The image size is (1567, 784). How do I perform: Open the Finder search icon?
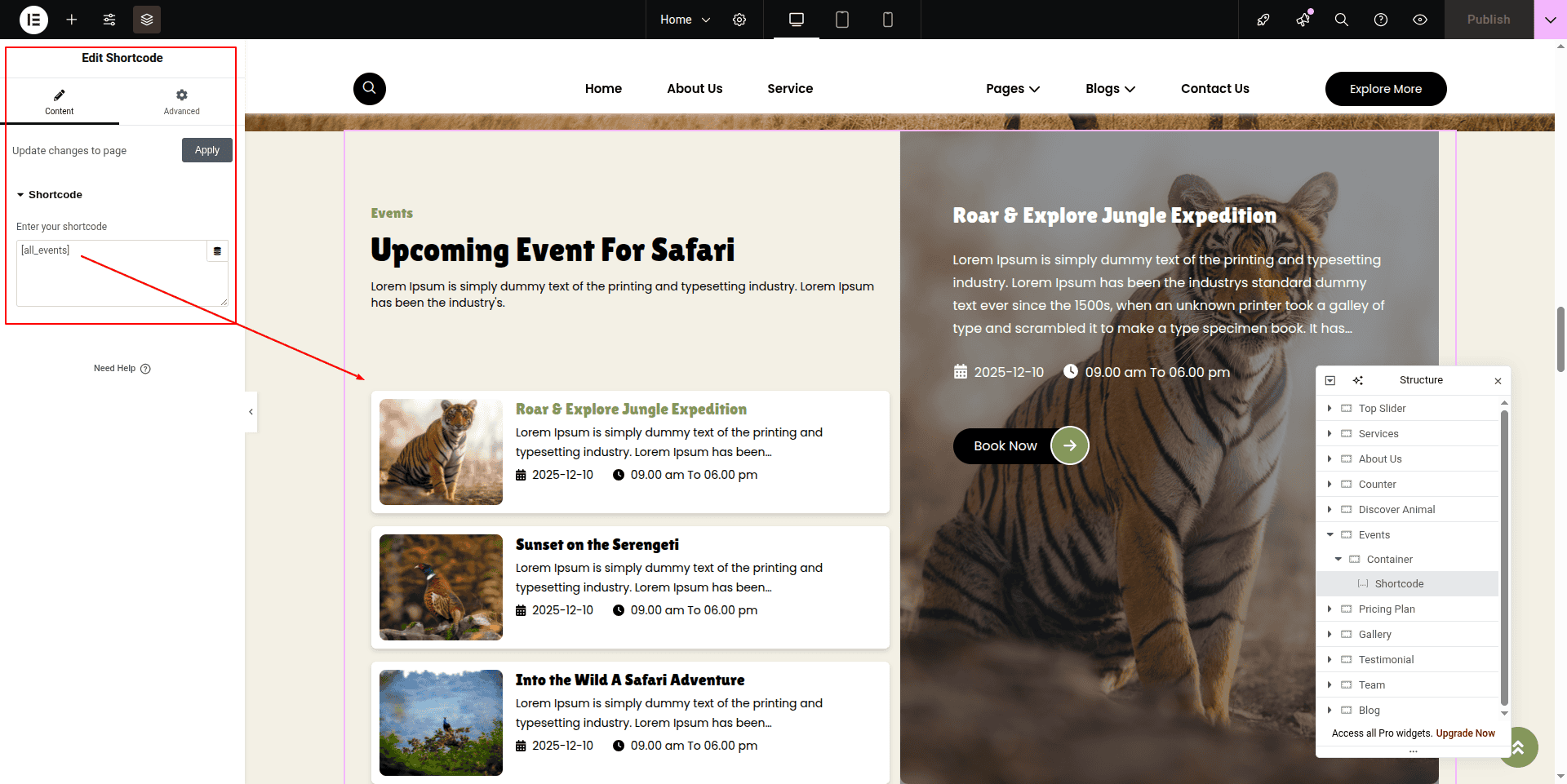click(1341, 20)
